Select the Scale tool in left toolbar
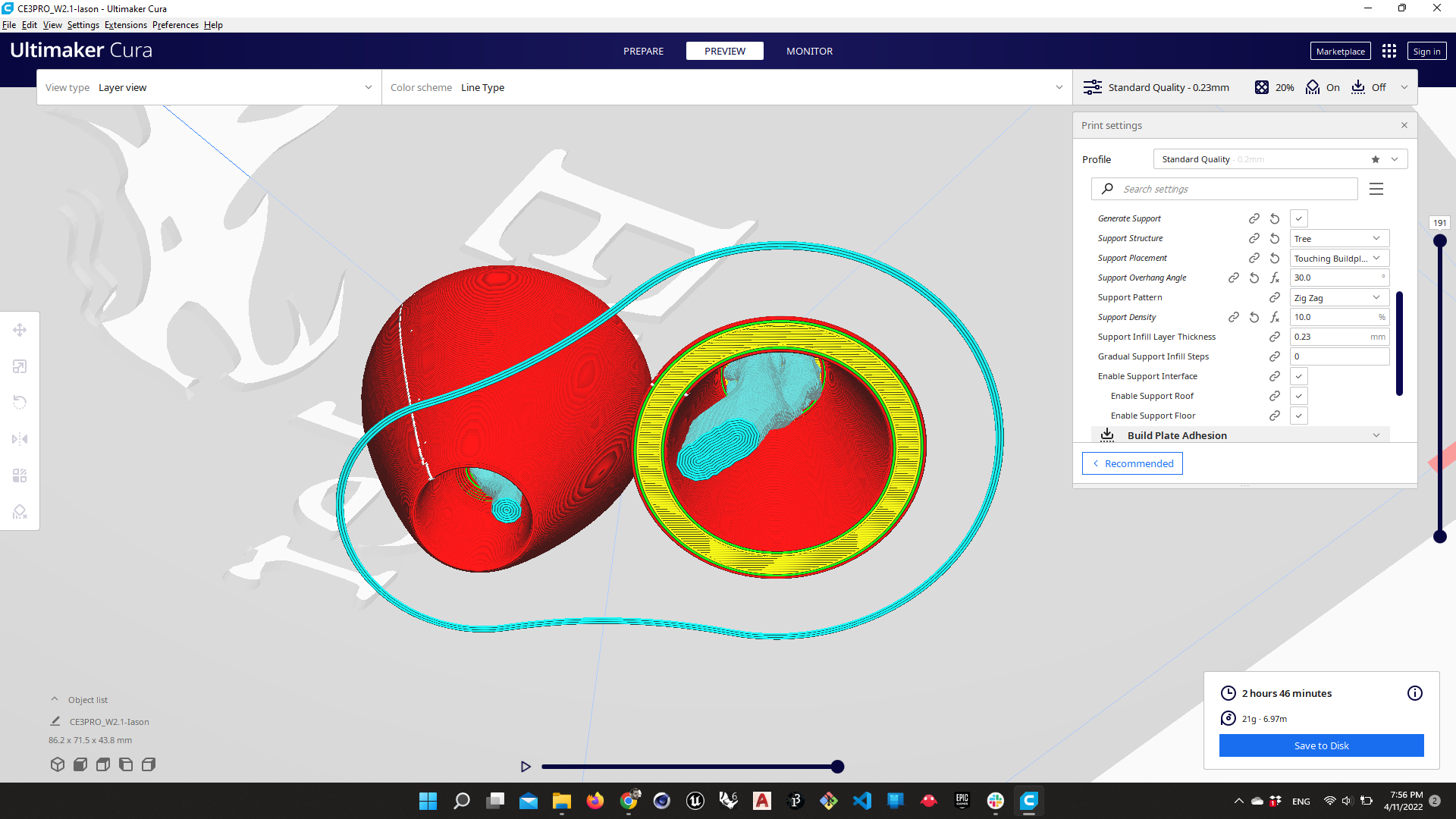The image size is (1456, 819). (20, 366)
